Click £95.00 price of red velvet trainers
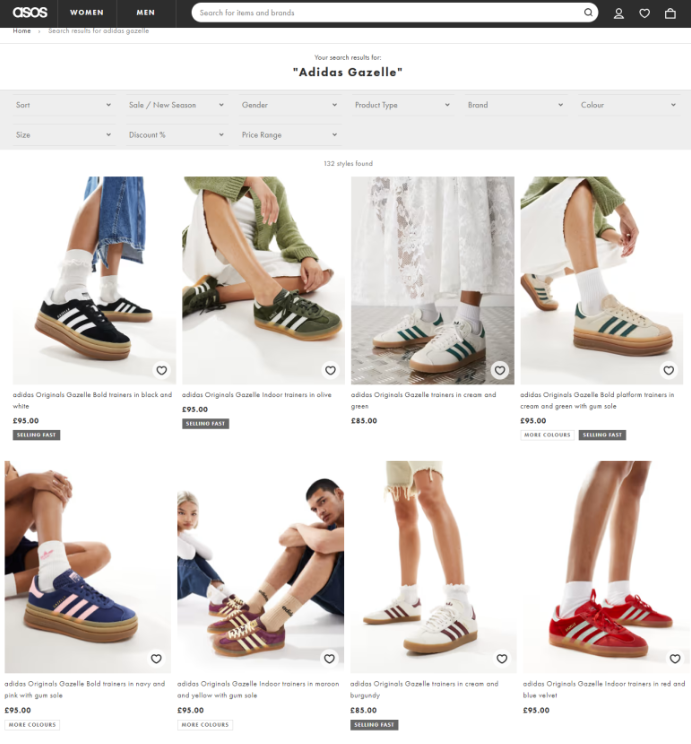691x744 pixels. point(536,711)
